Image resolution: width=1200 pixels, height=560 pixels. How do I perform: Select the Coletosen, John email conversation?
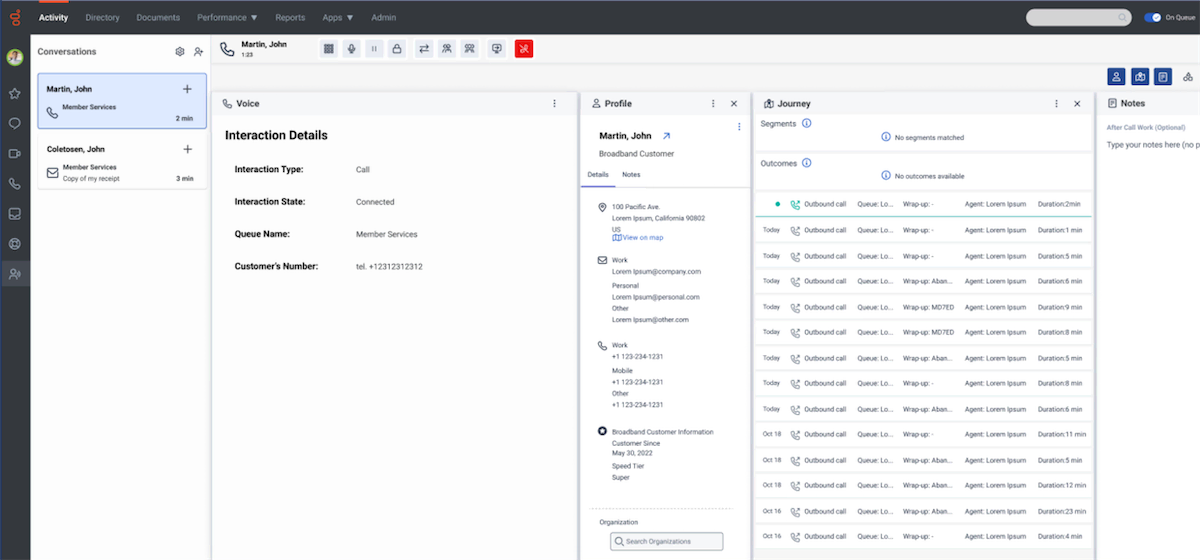pos(120,162)
